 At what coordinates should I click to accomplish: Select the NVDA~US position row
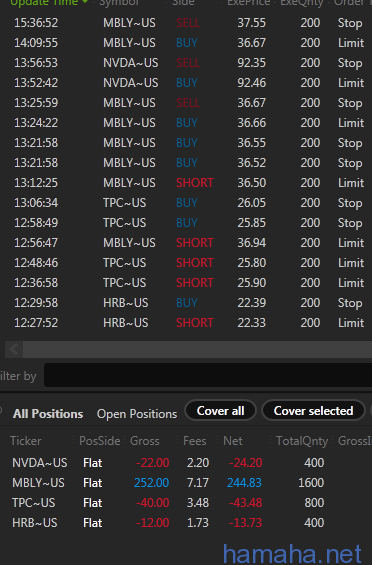coord(186,463)
